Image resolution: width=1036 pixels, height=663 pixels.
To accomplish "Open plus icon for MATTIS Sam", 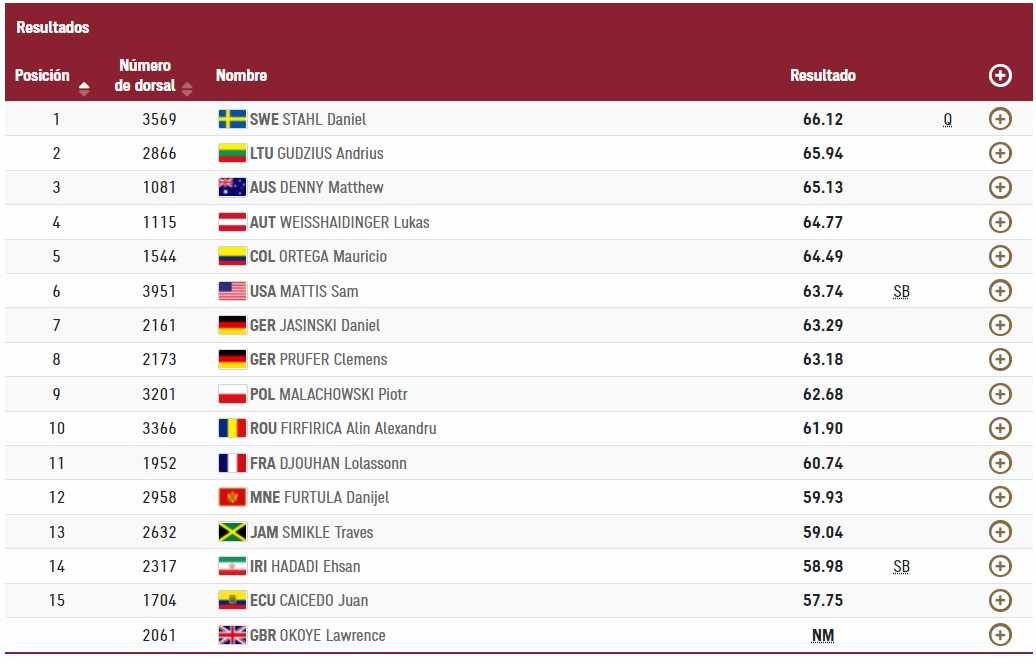I will pyautogui.click(x=1000, y=291).
